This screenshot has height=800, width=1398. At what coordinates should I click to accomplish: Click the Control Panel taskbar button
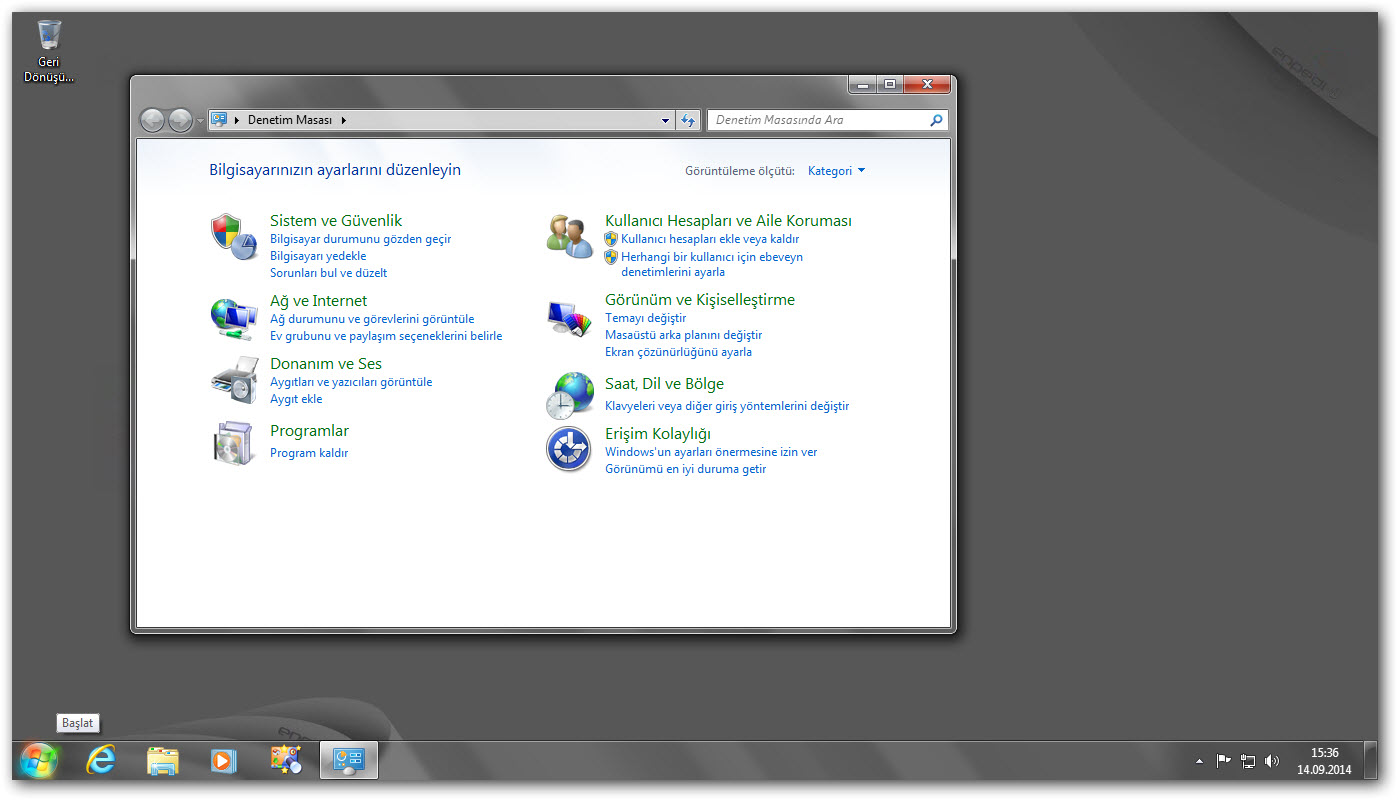(349, 761)
